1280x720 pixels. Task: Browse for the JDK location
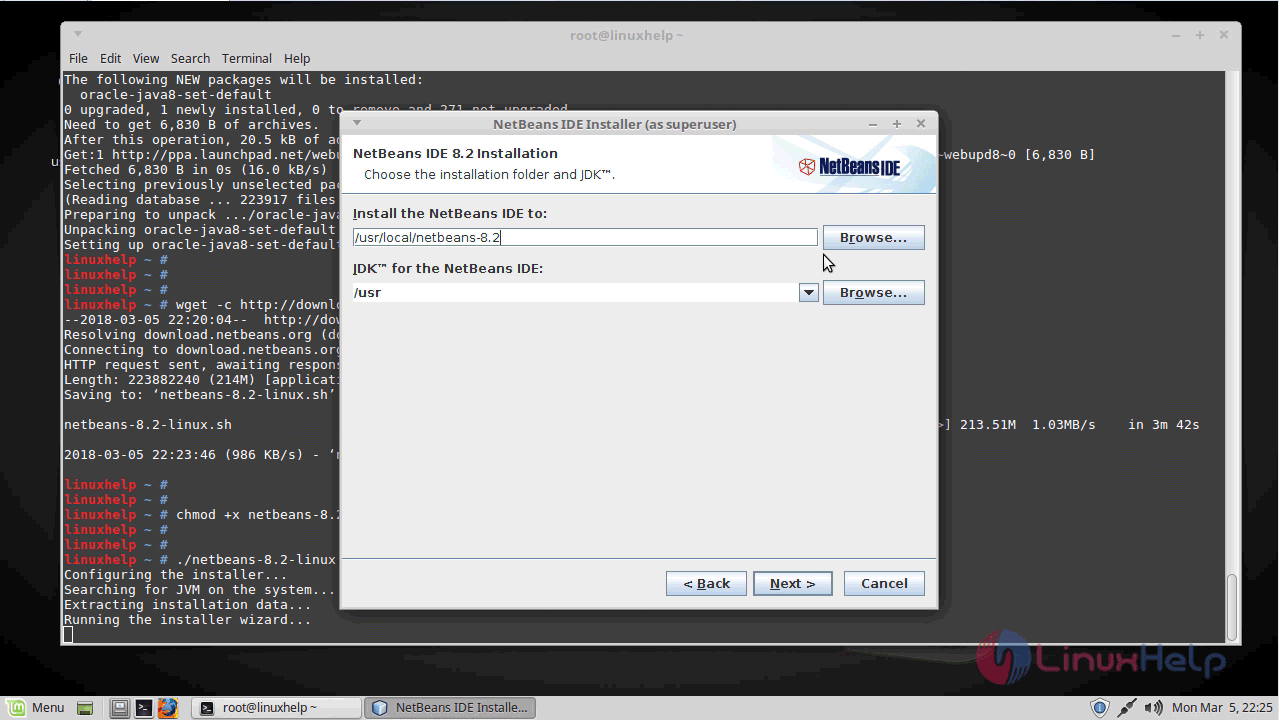click(x=873, y=292)
